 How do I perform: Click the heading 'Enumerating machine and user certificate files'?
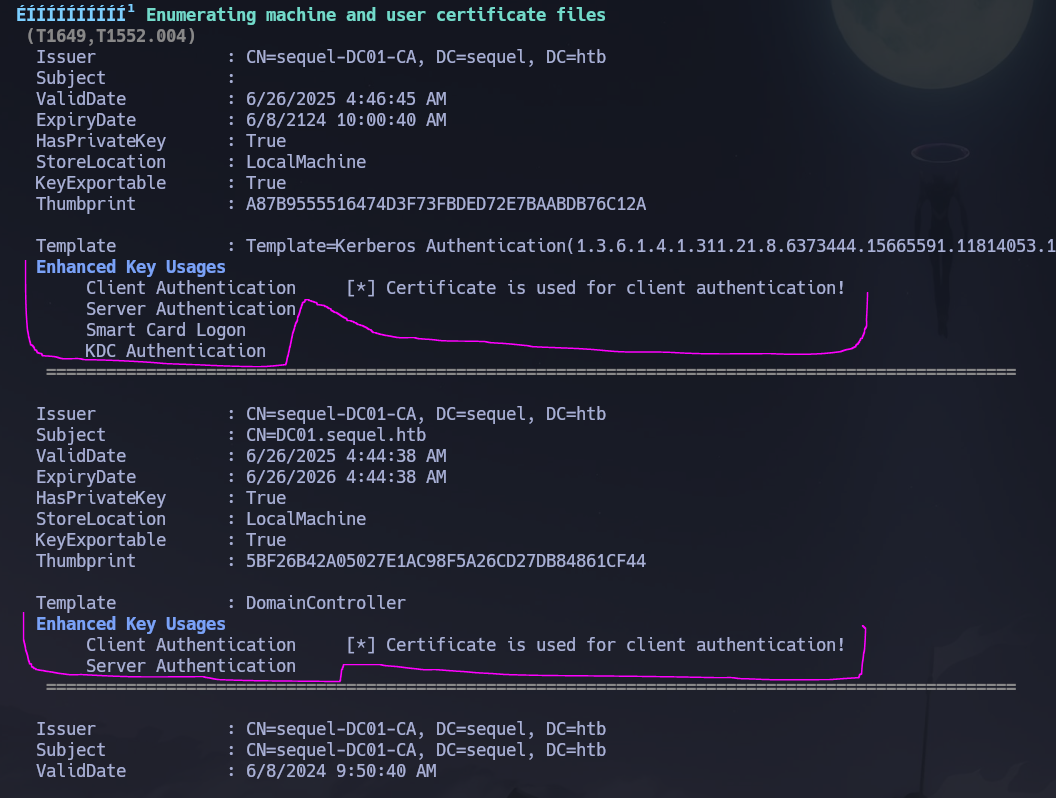[376, 15]
